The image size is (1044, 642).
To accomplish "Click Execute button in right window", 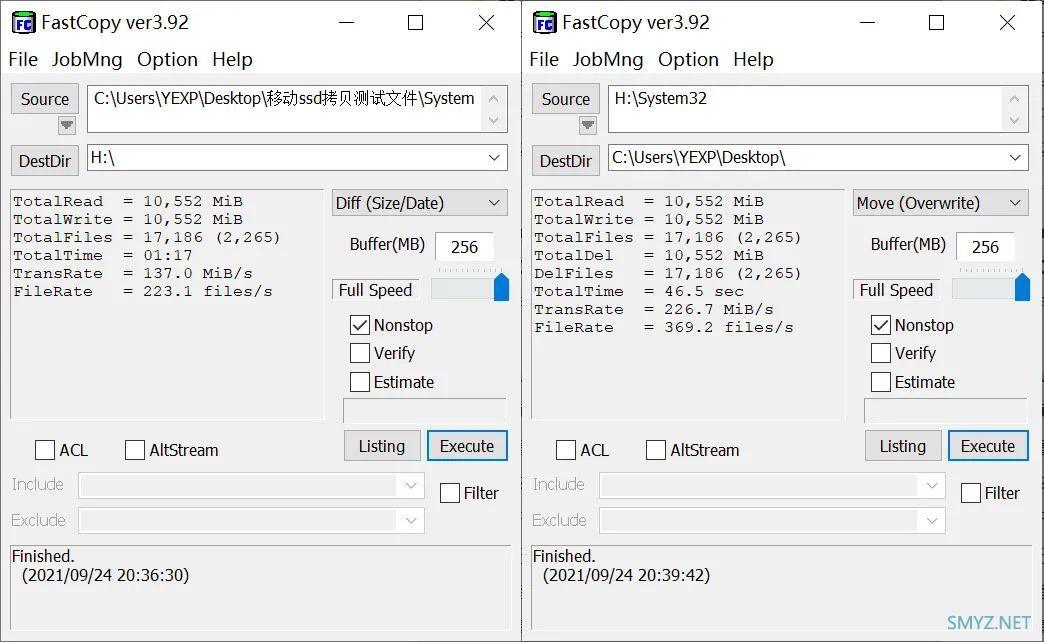I will coord(987,446).
